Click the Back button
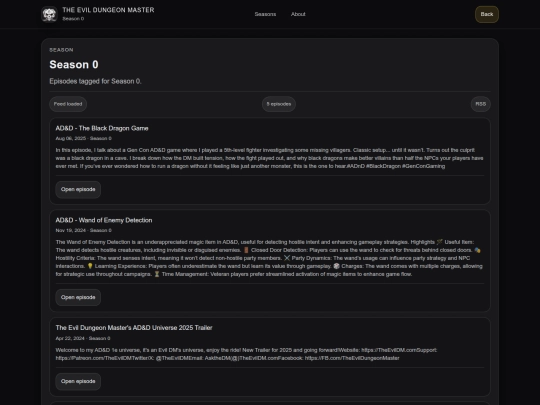The image size is (540, 405). click(x=487, y=14)
